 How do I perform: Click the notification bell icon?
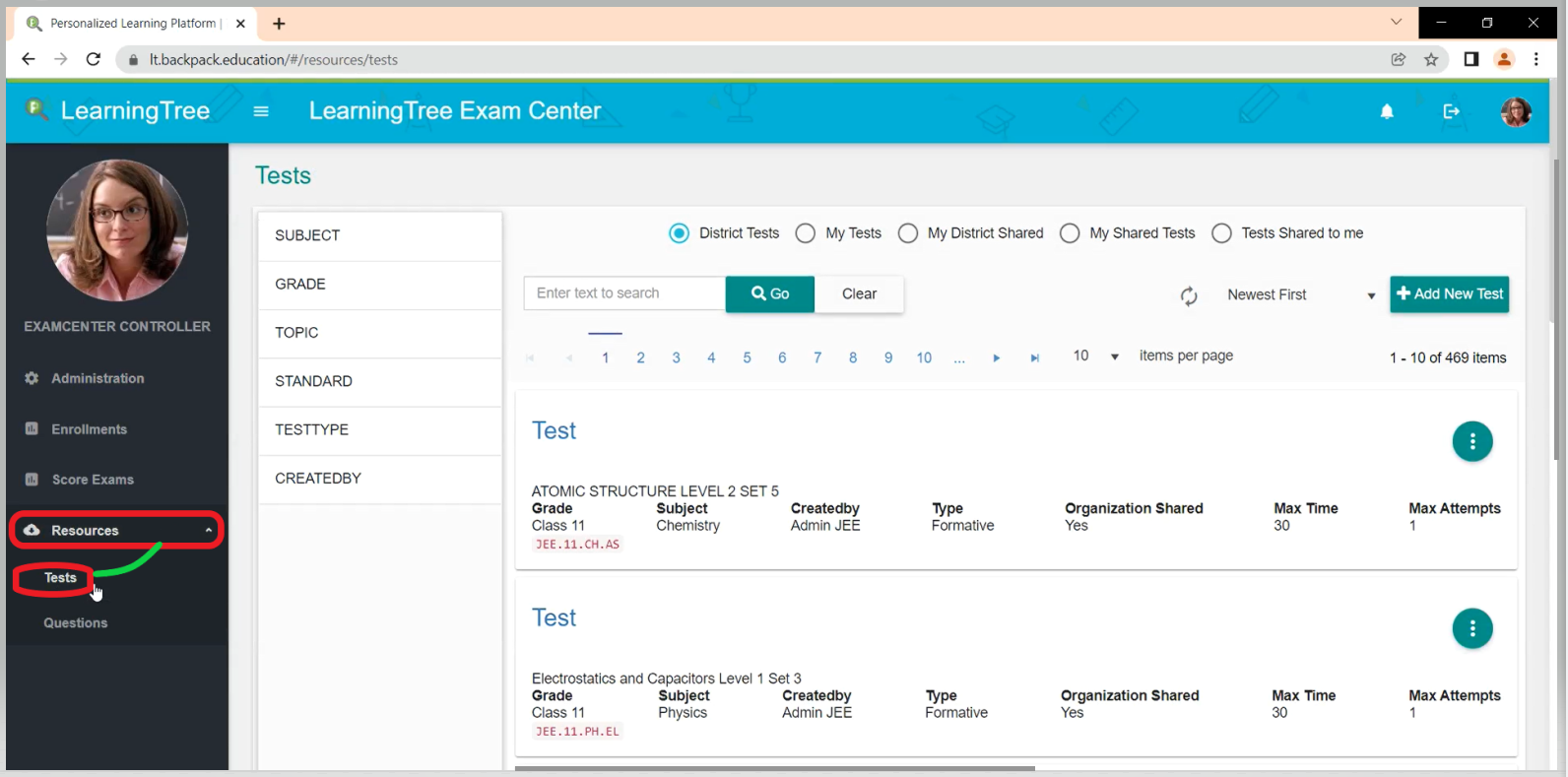pyautogui.click(x=1387, y=111)
